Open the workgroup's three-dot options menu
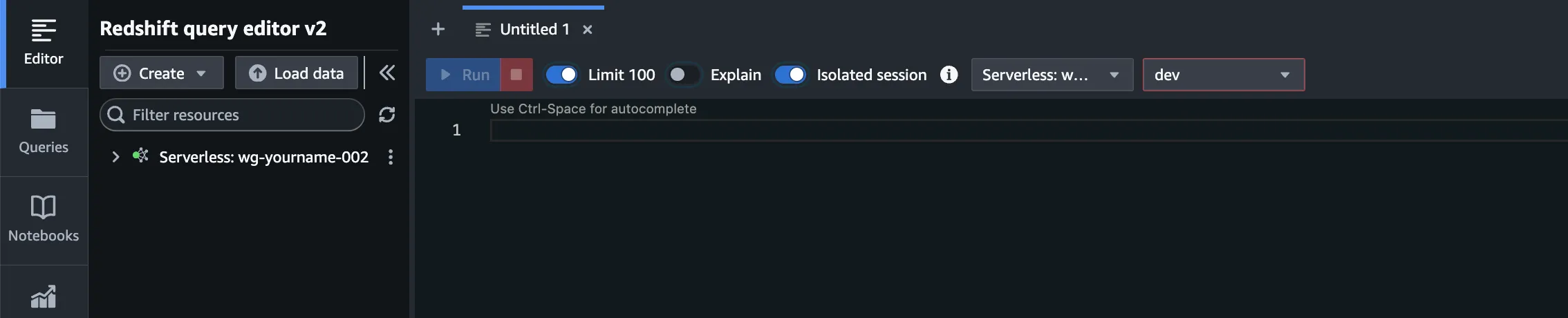1568x318 pixels. click(x=391, y=157)
